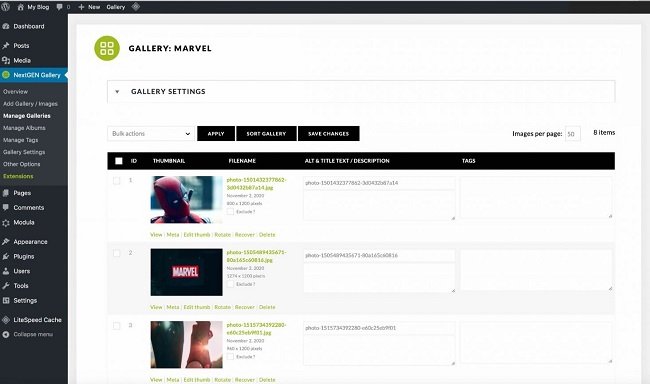The width and height of the screenshot is (650, 384).
Task: Click the ID column header
Action: click(x=134, y=161)
